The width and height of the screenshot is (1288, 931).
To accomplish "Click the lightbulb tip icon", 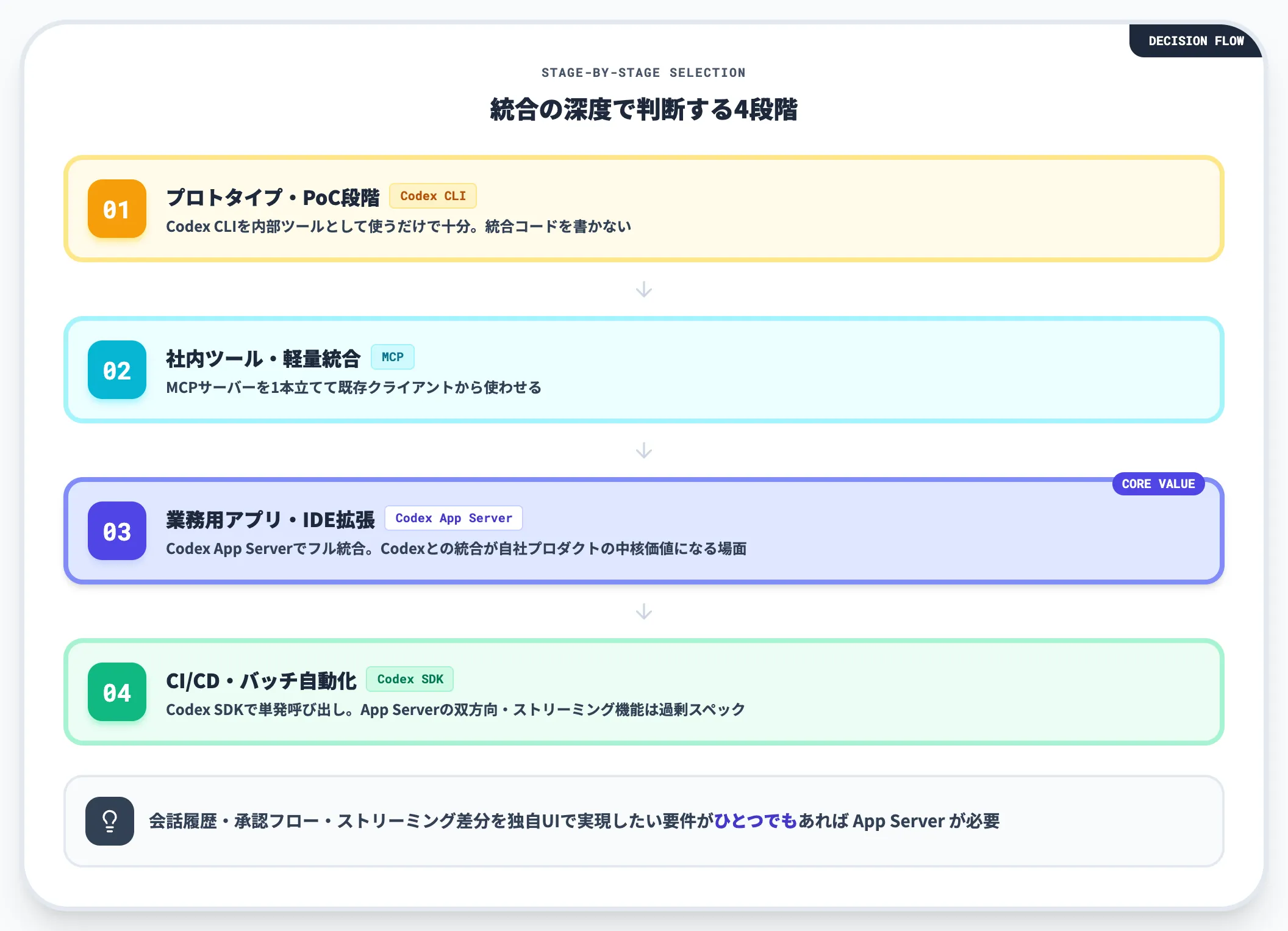I will pos(110,821).
